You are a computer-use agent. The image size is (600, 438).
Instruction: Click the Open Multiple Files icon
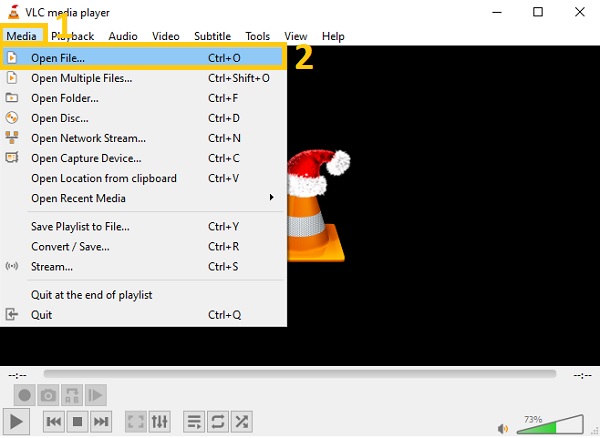[x=12, y=78]
